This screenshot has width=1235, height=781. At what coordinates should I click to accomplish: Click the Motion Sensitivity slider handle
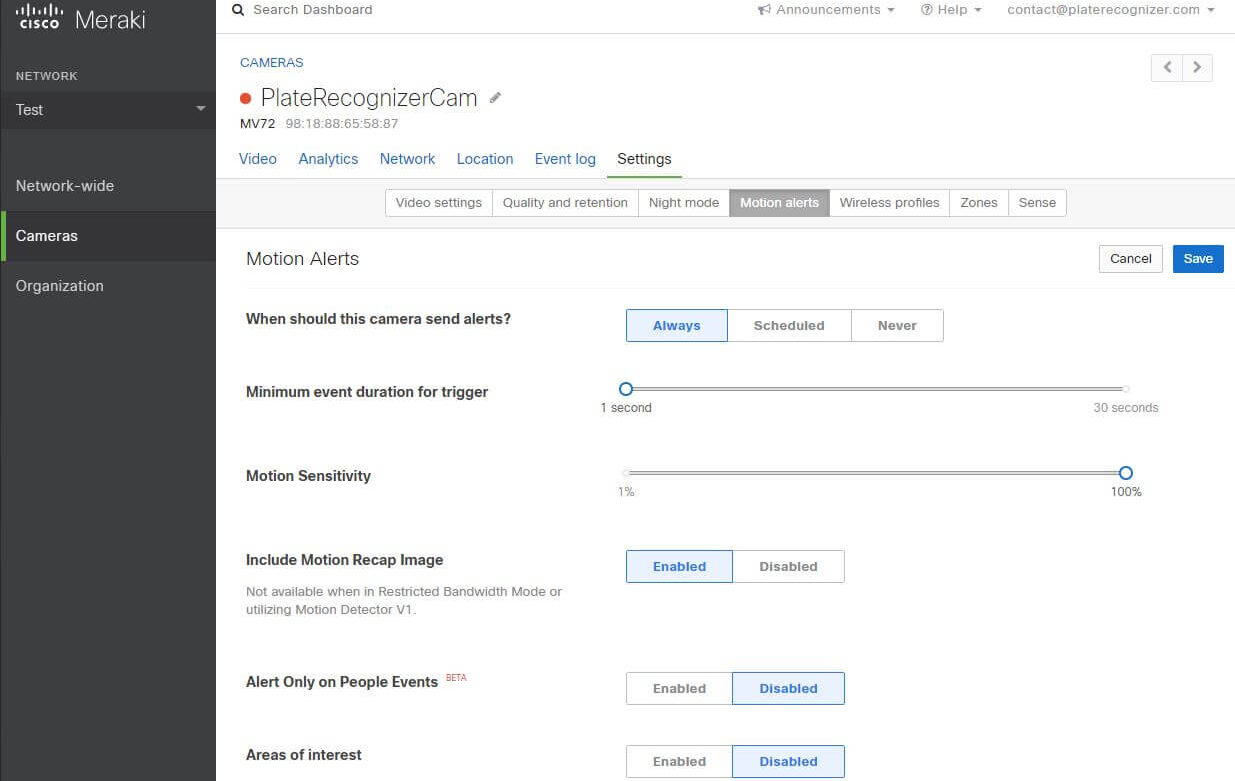[1126, 473]
